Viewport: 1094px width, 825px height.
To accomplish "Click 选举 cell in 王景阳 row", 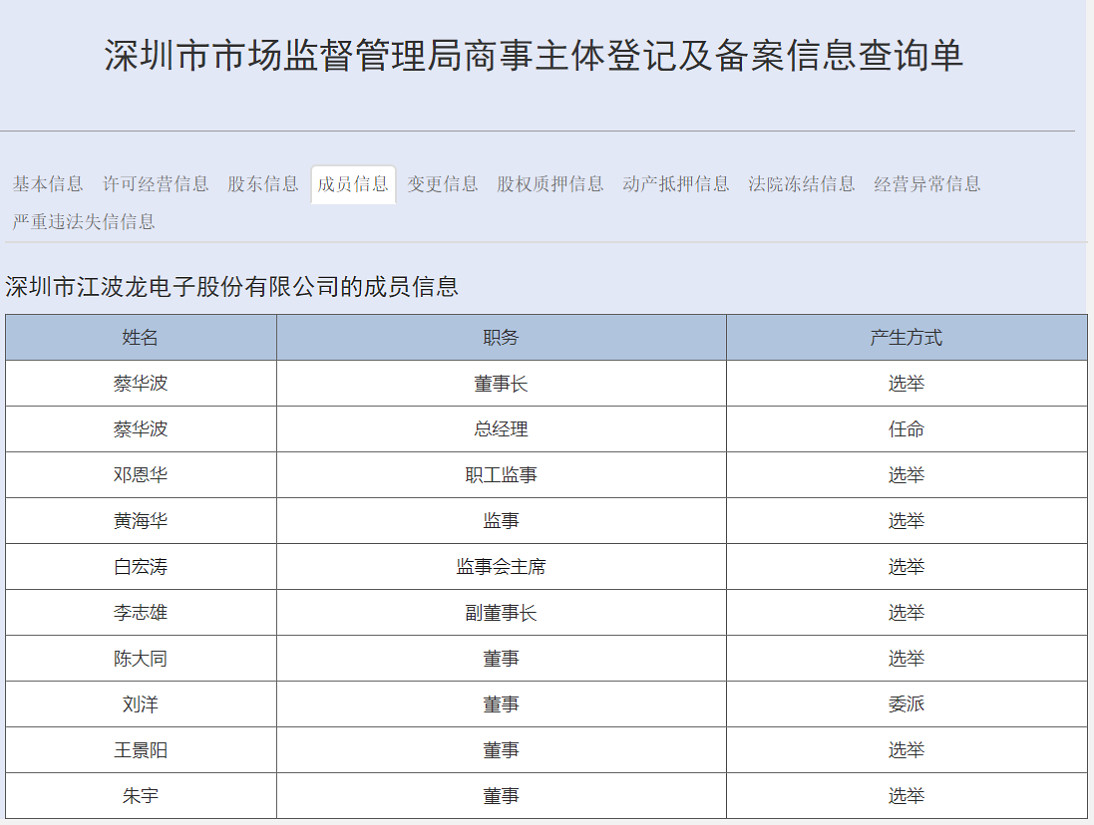I will click(x=906, y=750).
